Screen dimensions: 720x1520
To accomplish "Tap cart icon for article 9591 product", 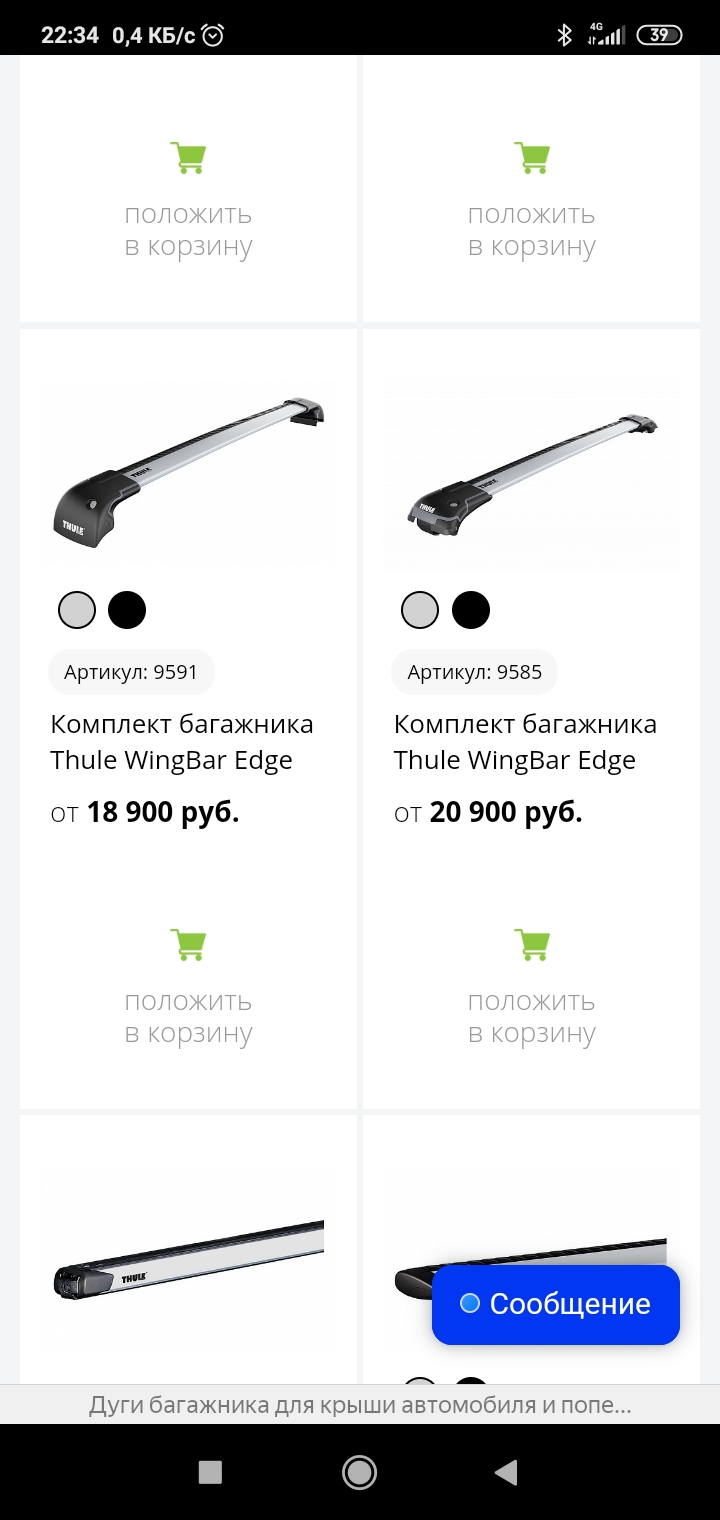I will (188, 944).
